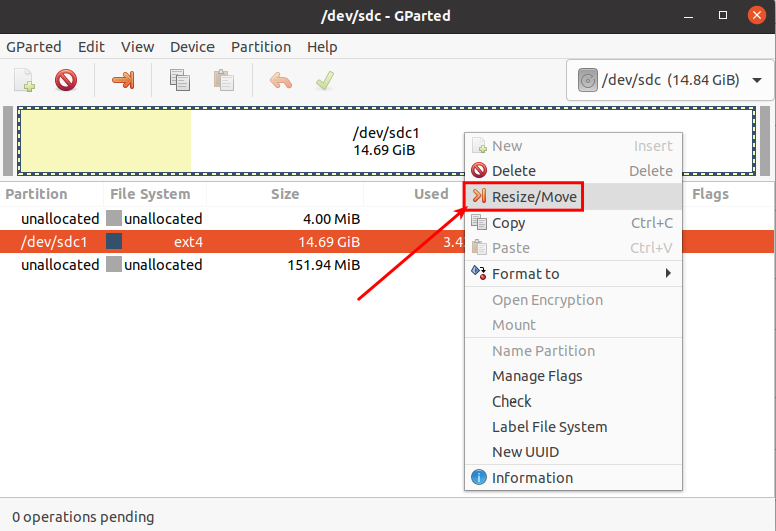Open the View menu

point(137,47)
